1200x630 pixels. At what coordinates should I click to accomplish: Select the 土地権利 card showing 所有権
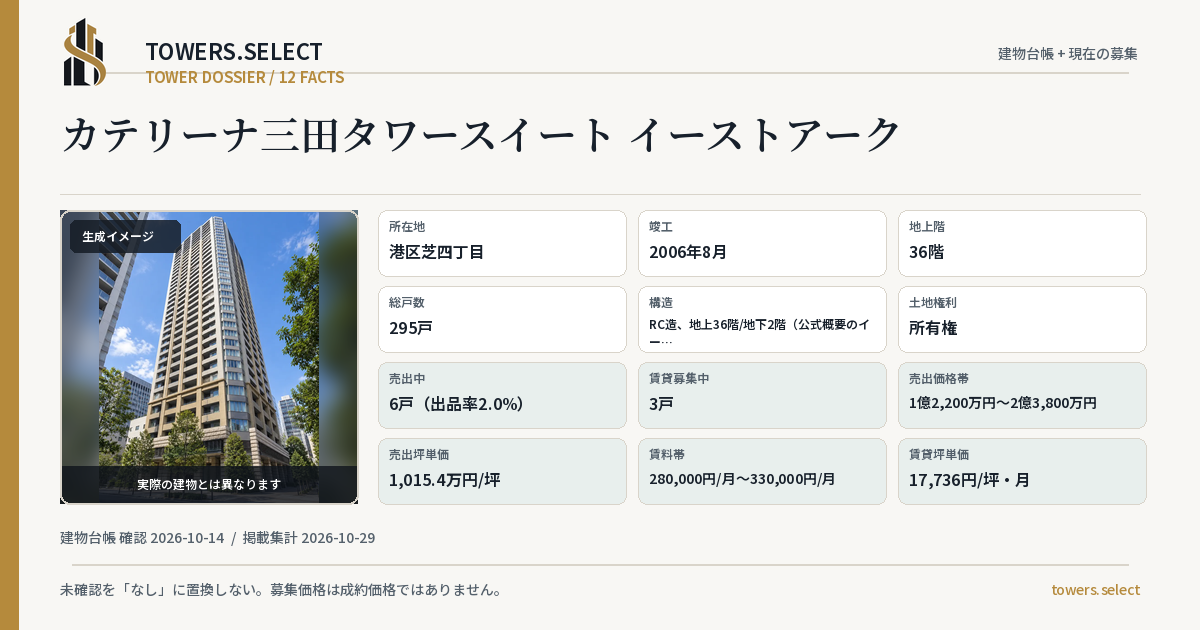pos(1022,319)
